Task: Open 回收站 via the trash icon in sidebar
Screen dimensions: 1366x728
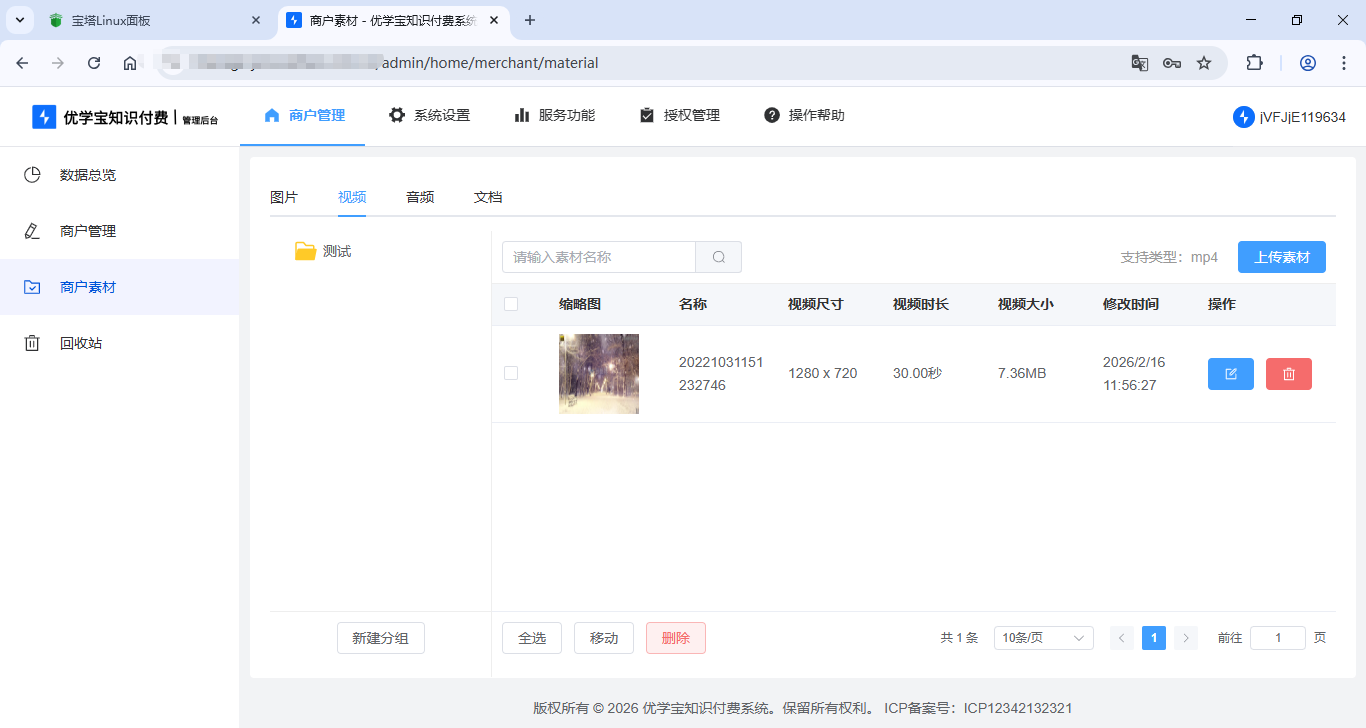Action: (x=31, y=343)
